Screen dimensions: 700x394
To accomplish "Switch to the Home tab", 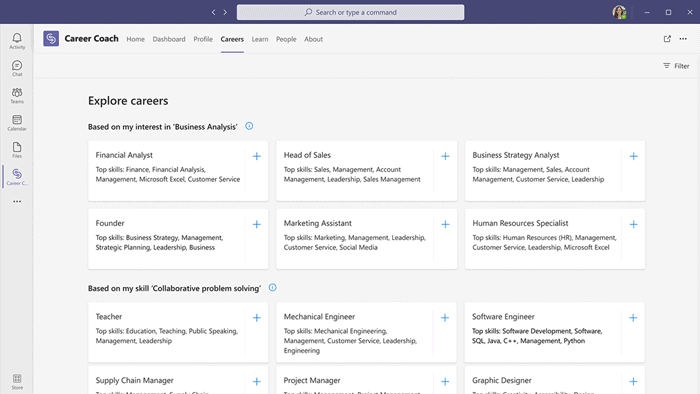I will (135, 39).
